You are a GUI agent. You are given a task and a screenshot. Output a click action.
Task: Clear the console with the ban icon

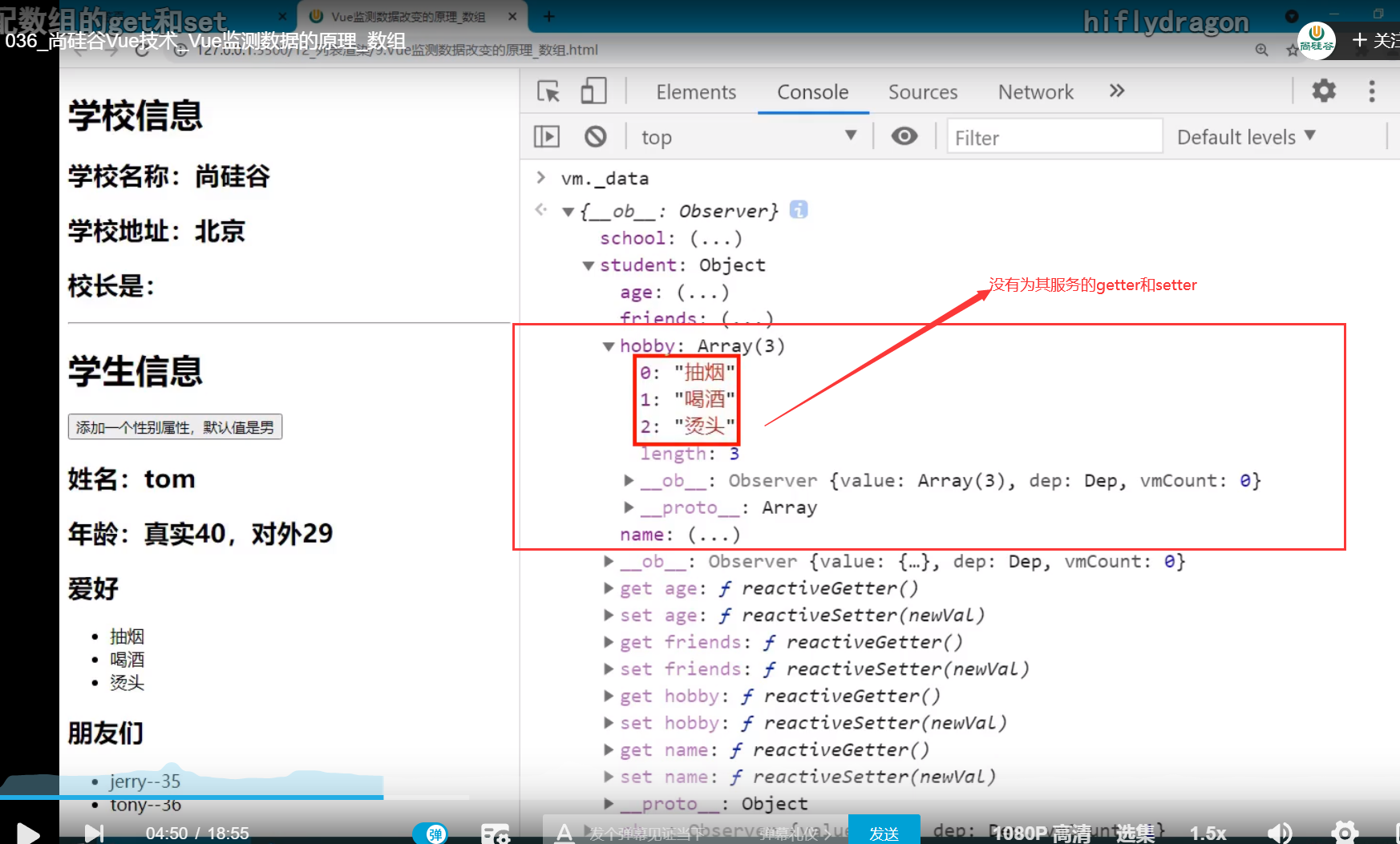coord(595,137)
